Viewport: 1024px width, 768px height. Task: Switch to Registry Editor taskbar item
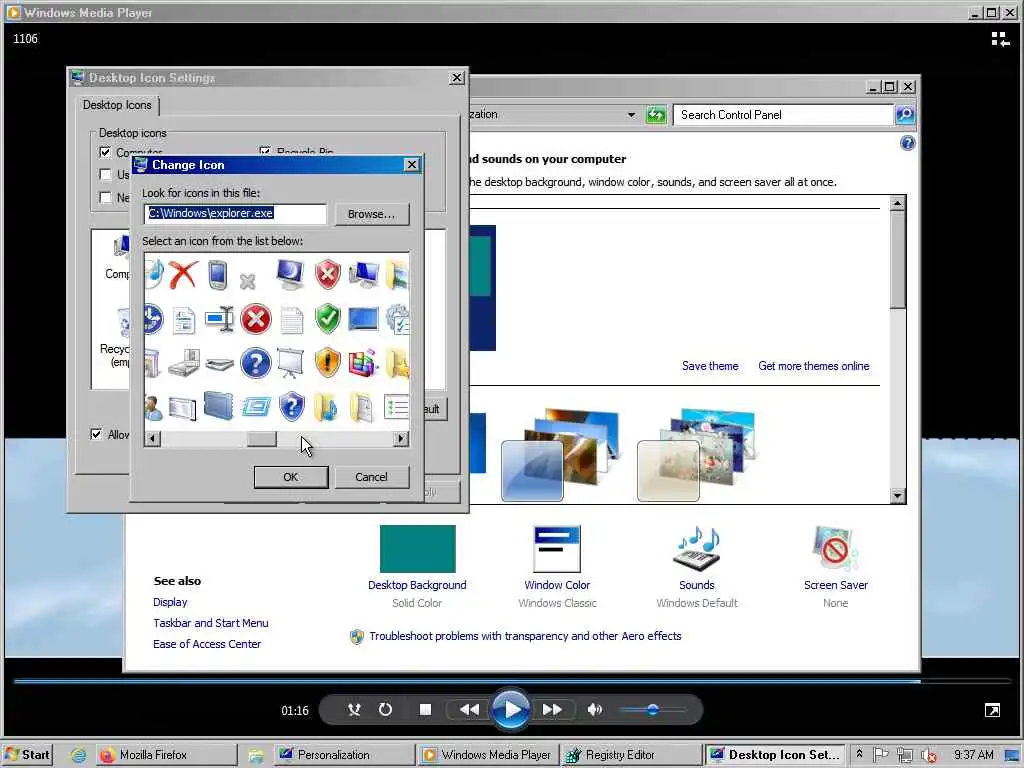630,755
